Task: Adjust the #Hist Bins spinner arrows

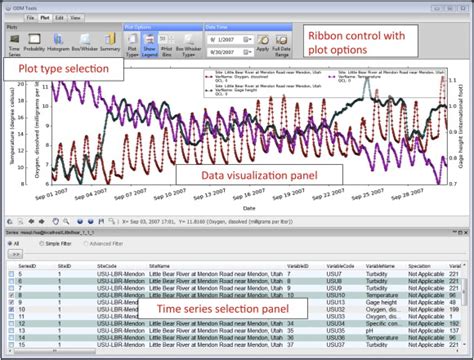Action: point(171,39)
